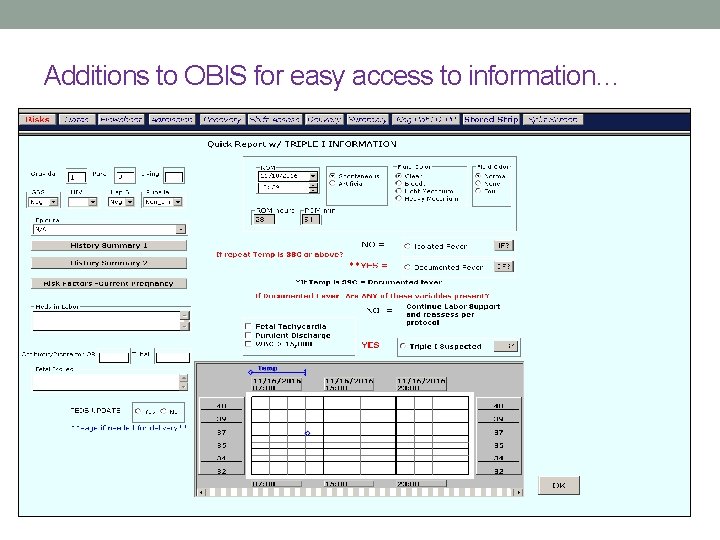Expand the Hep B dropdown

click(x=130, y=202)
